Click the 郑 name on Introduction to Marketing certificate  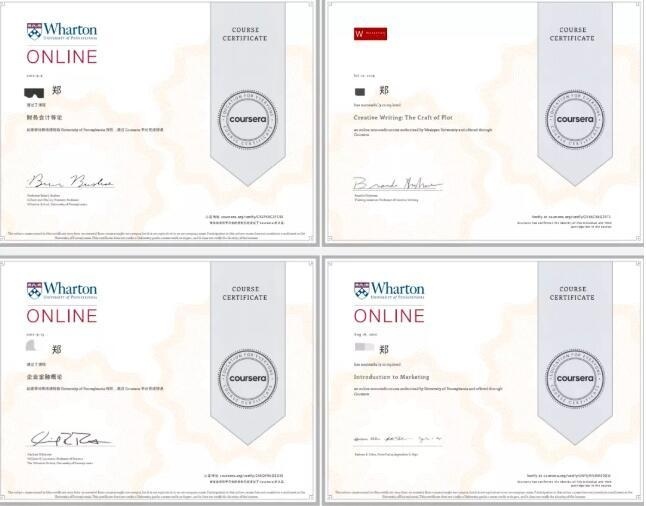[x=384, y=349]
